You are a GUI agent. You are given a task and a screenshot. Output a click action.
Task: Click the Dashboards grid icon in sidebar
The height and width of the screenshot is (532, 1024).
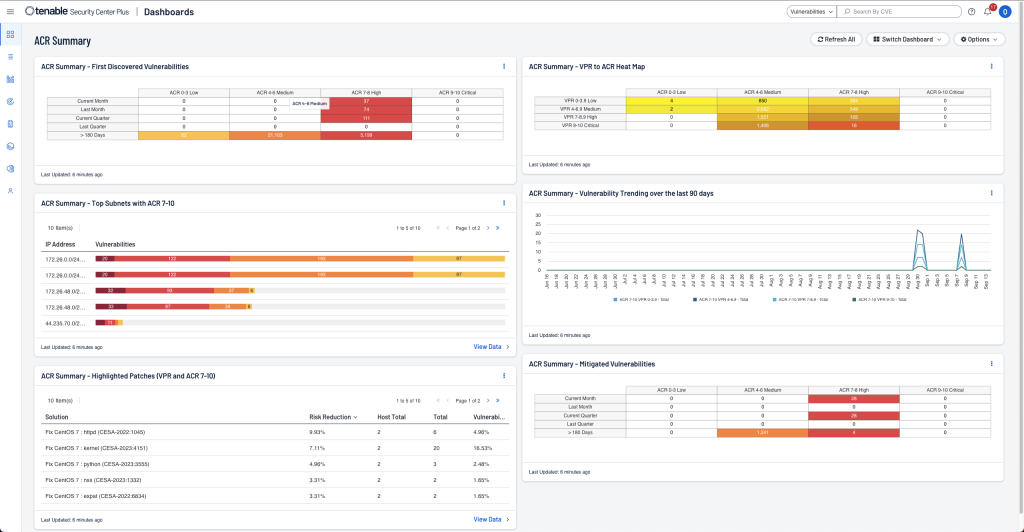point(10,34)
